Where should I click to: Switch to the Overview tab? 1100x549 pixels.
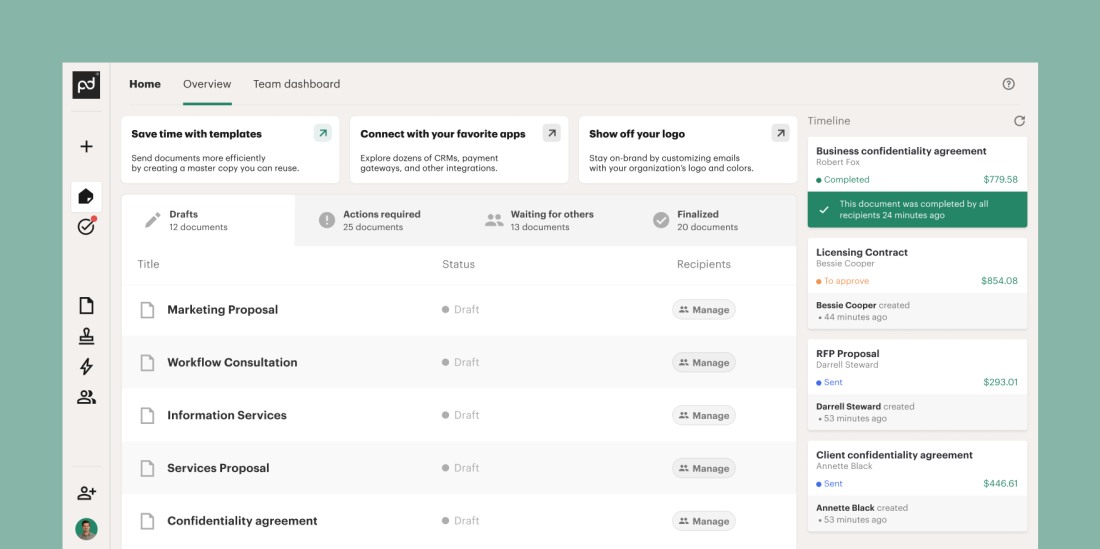pyautogui.click(x=207, y=84)
